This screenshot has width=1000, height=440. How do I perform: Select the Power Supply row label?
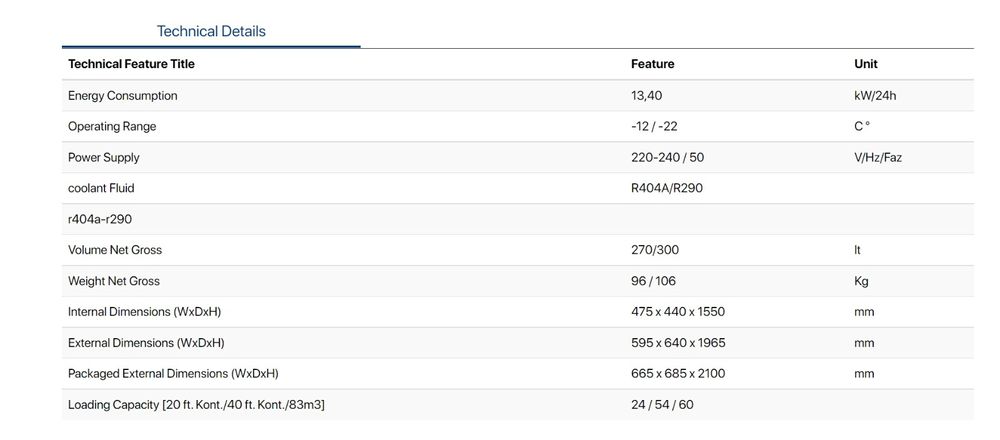pos(103,158)
